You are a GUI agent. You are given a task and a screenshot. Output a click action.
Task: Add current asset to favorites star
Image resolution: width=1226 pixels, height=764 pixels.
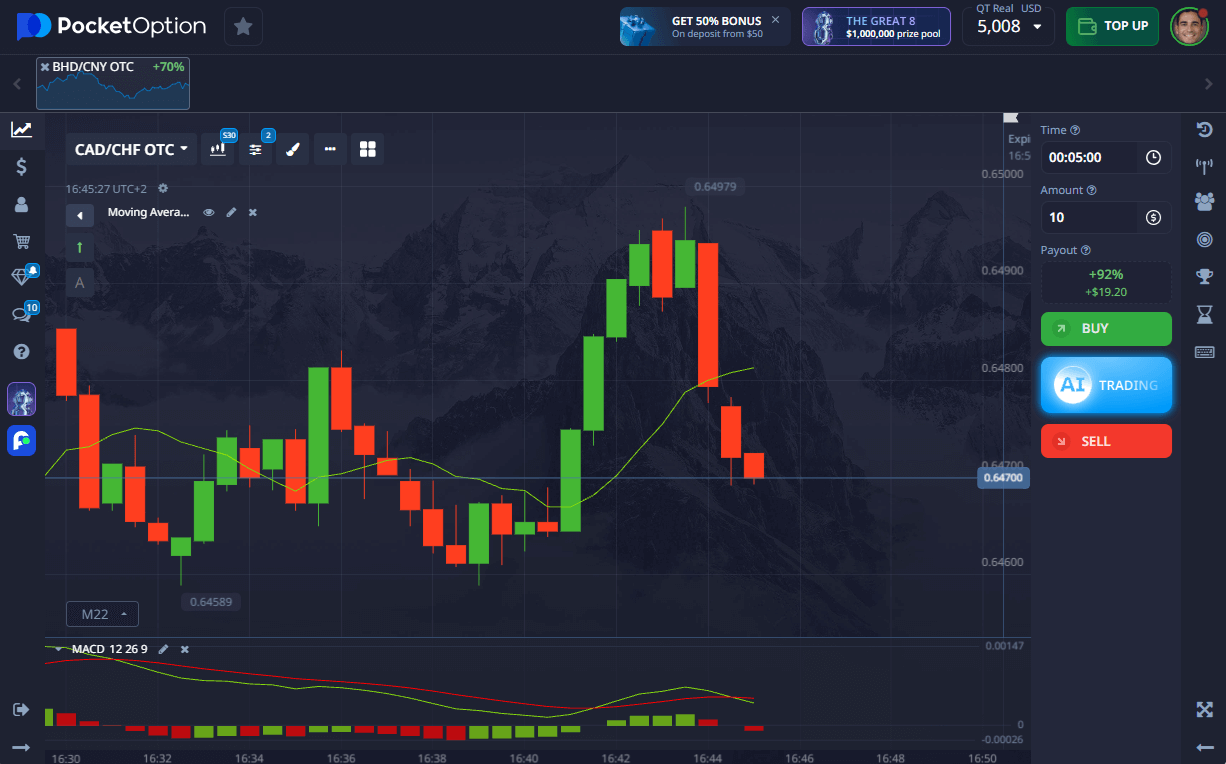click(243, 26)
